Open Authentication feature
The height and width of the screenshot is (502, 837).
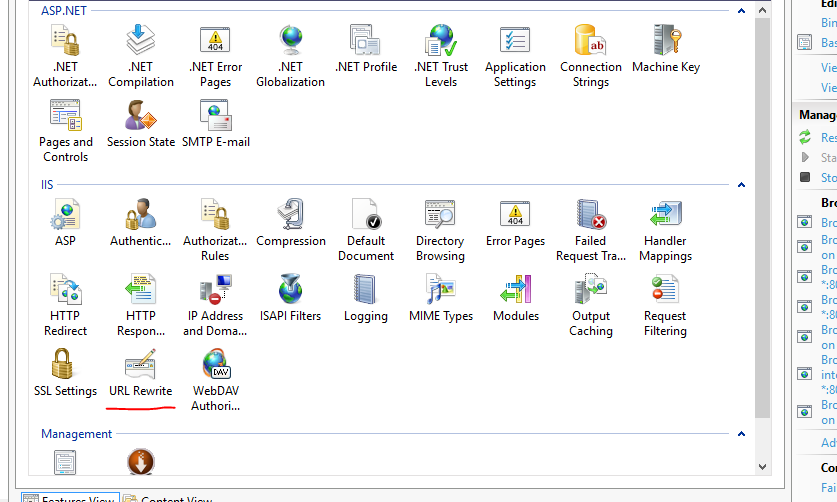140,223
